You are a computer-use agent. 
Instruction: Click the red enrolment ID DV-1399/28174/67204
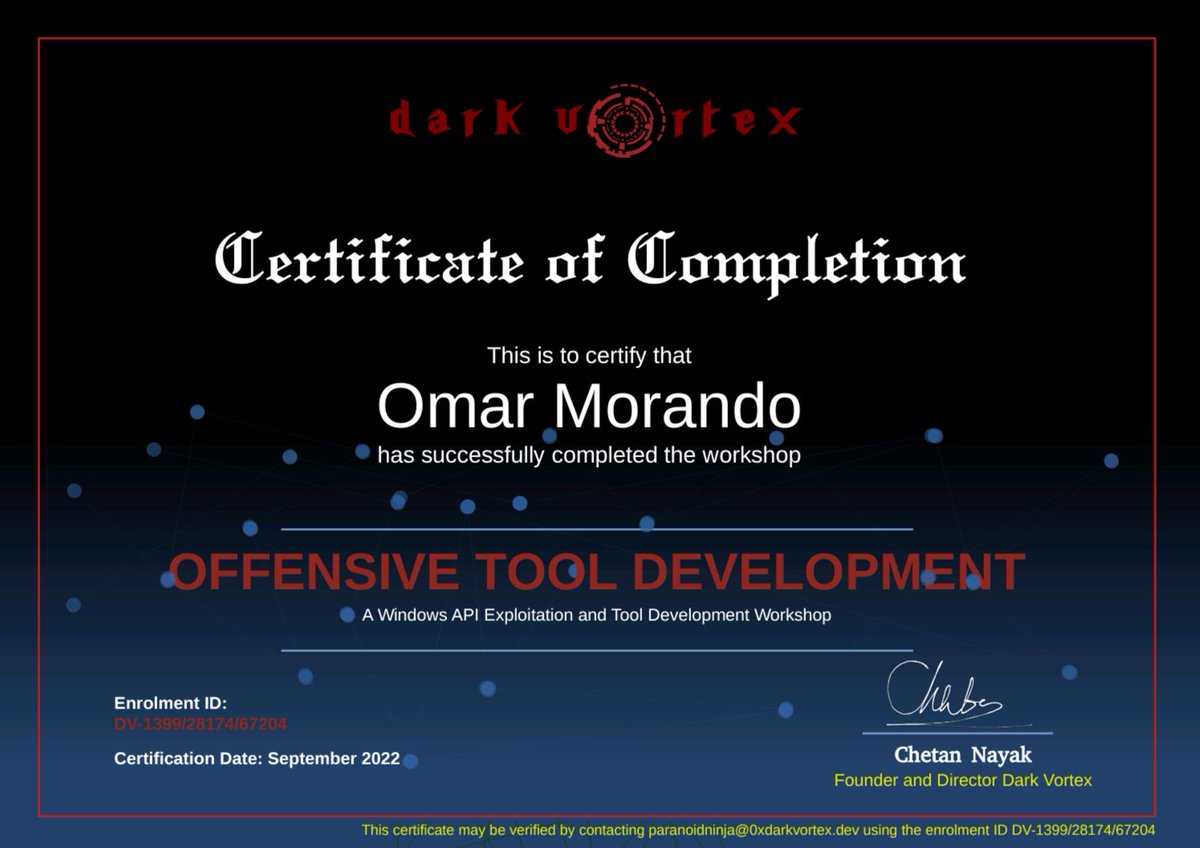(201, 723)
